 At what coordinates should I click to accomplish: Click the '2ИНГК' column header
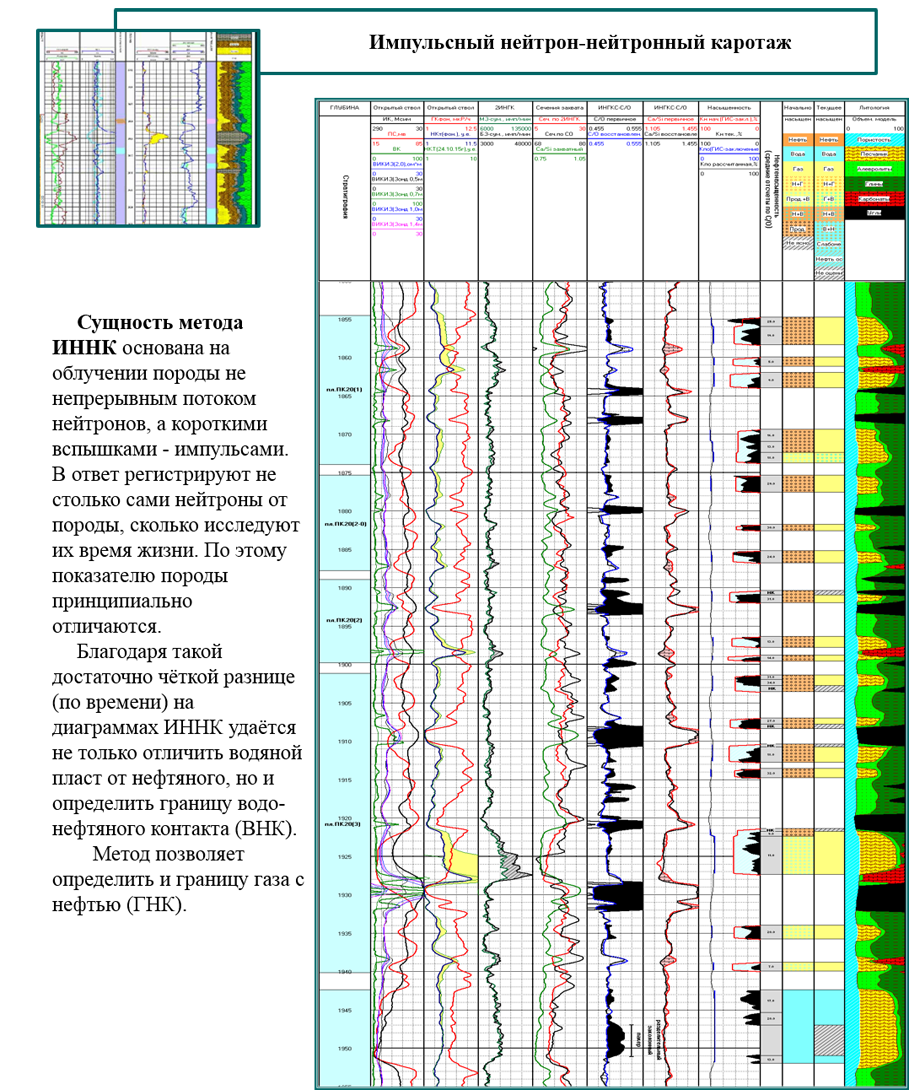point(505,108)
